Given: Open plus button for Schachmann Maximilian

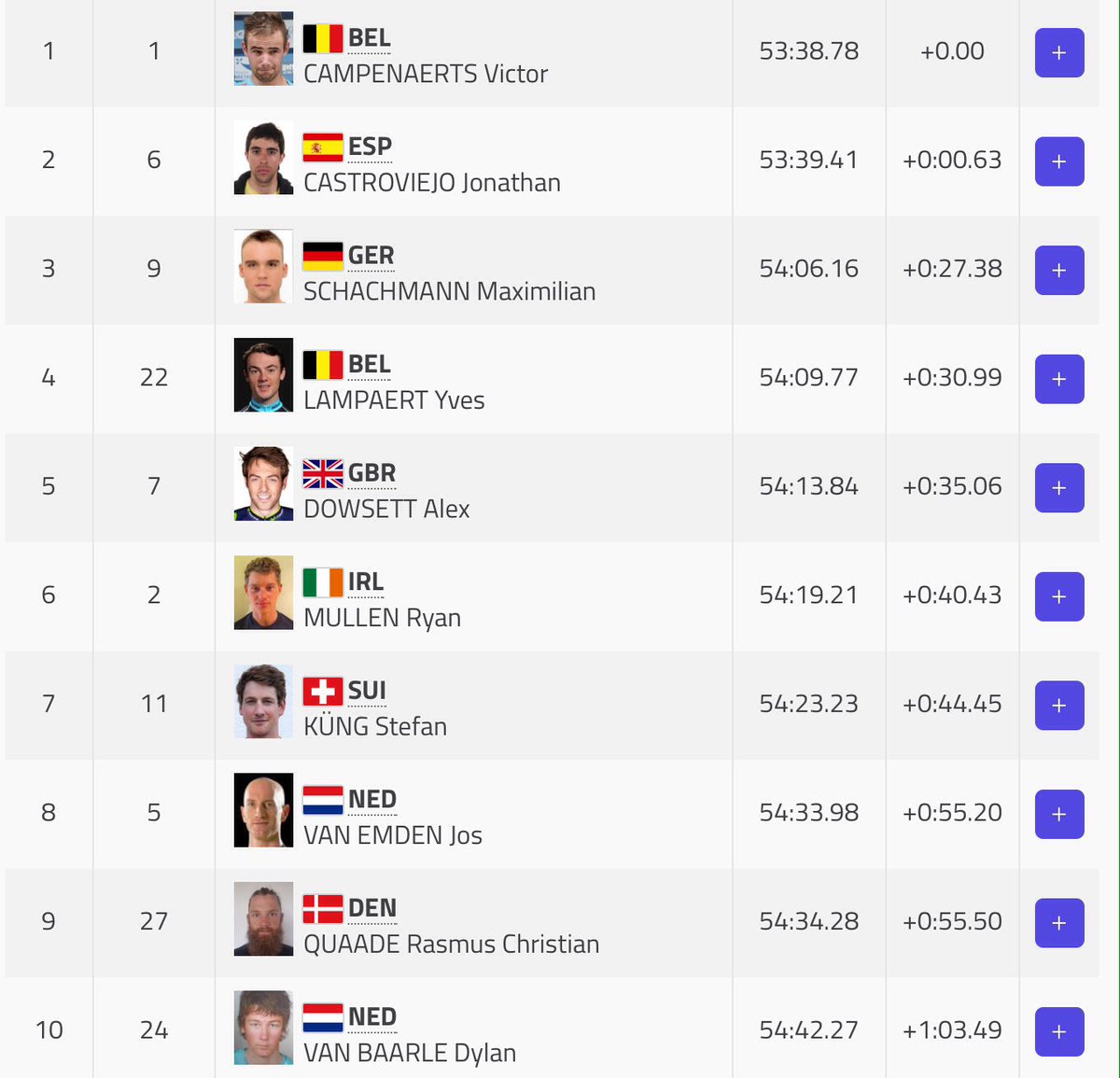Looking at the screenshot, I should coord(1059,271).
